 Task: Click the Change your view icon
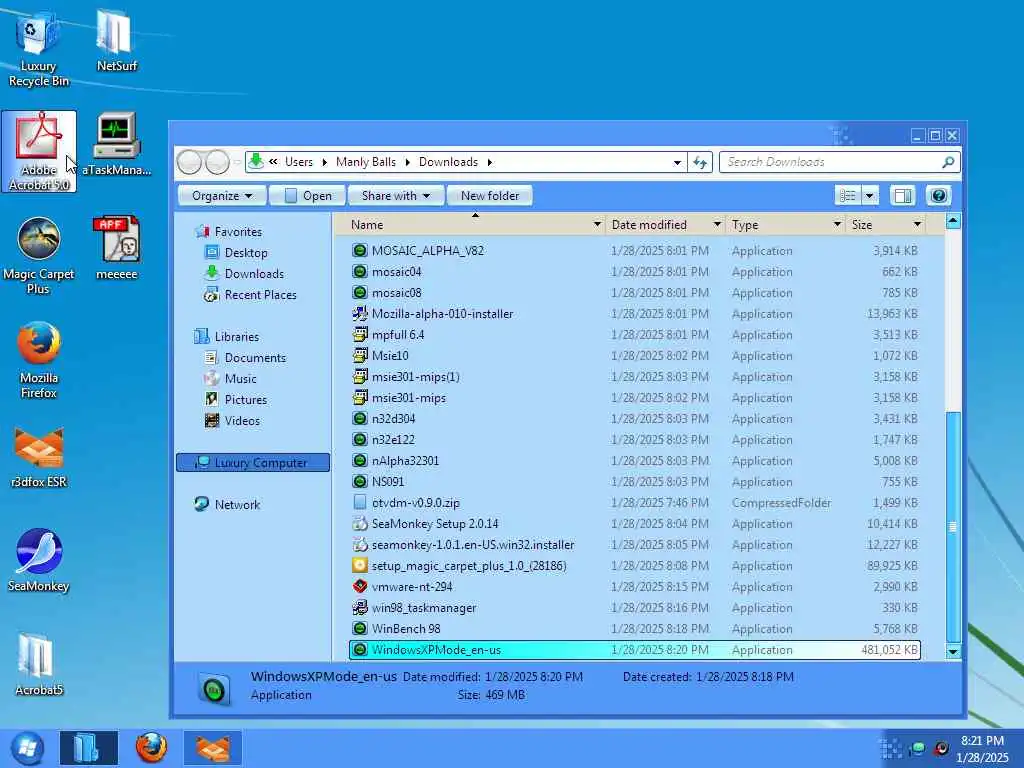pyautogui.click(x=848, y=195)
